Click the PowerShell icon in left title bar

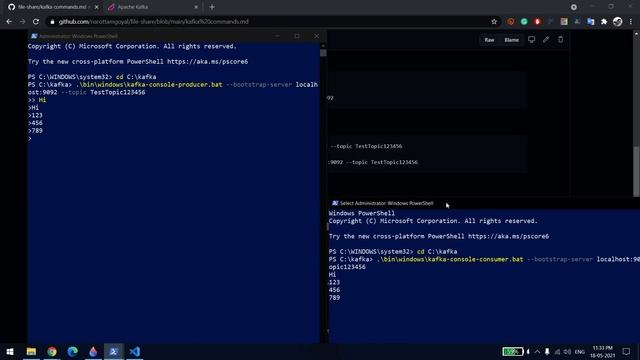pos(34,36)
